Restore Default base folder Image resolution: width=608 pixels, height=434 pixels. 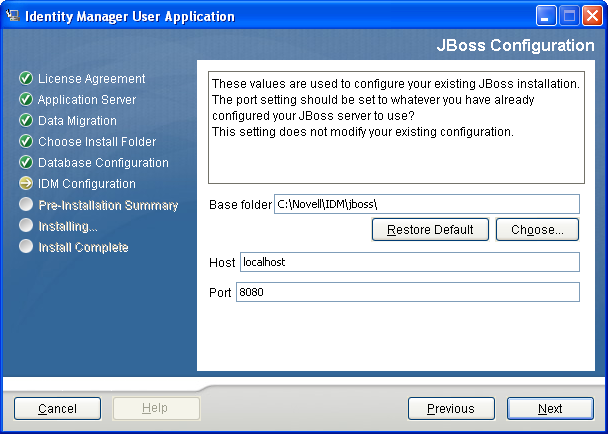(x=430, y=230)
